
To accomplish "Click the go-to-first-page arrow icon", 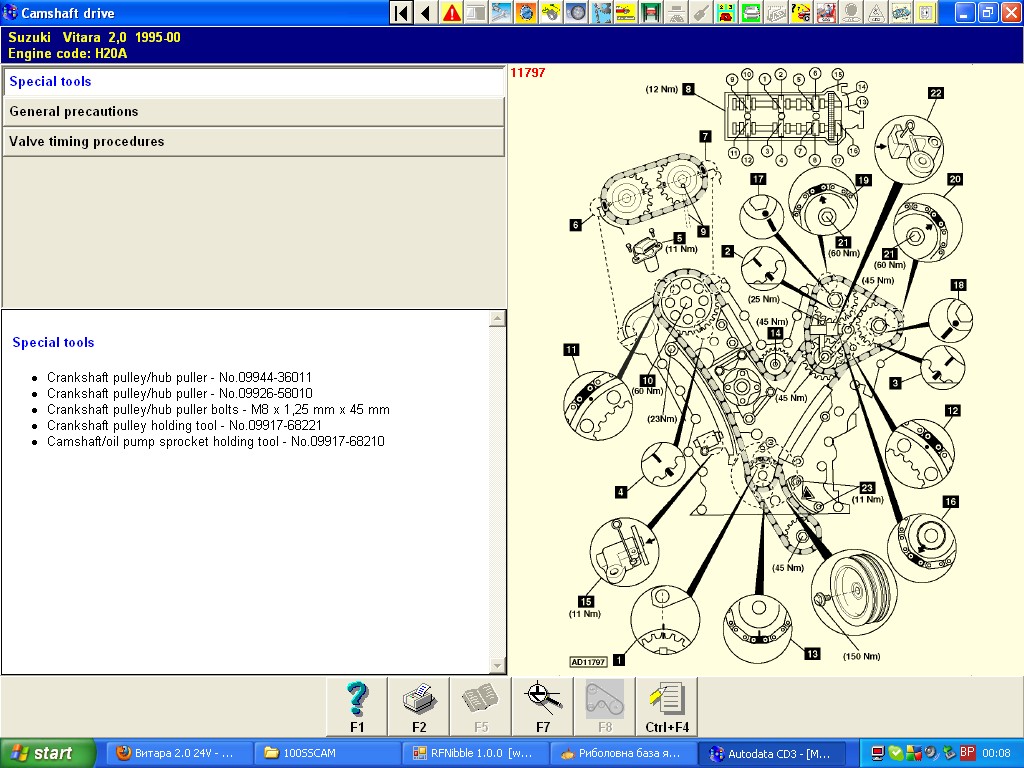I will (x=401, y=13).
